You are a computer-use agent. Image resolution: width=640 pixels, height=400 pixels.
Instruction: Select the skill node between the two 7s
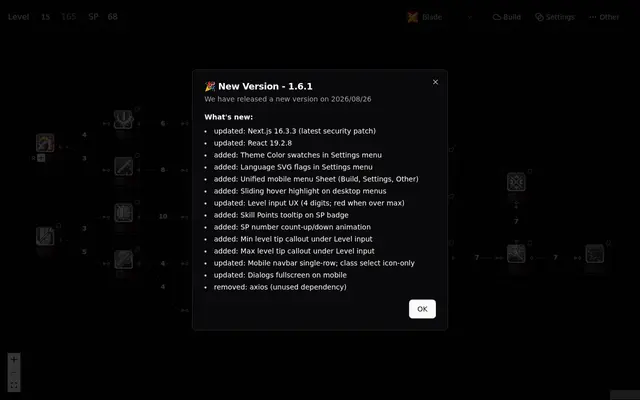(516, 254)
